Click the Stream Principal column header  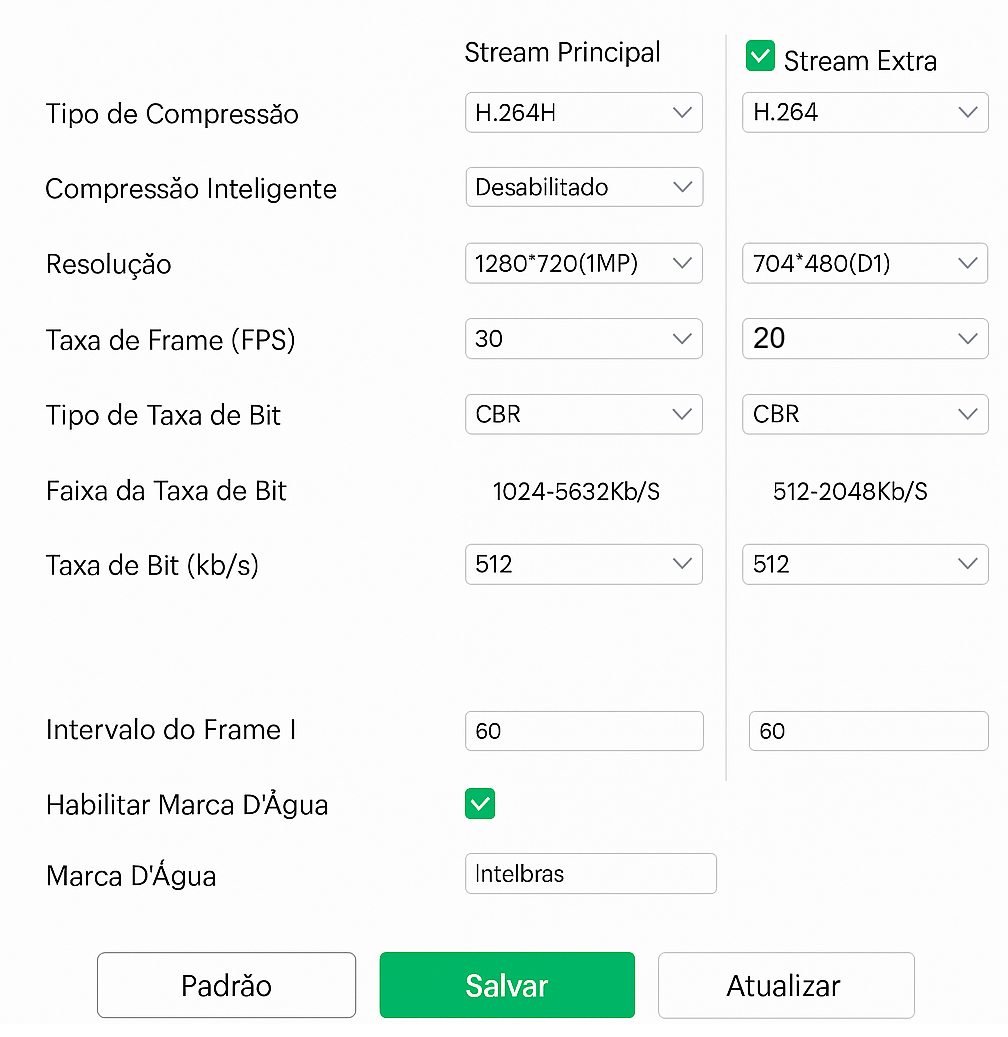[562, 52]
